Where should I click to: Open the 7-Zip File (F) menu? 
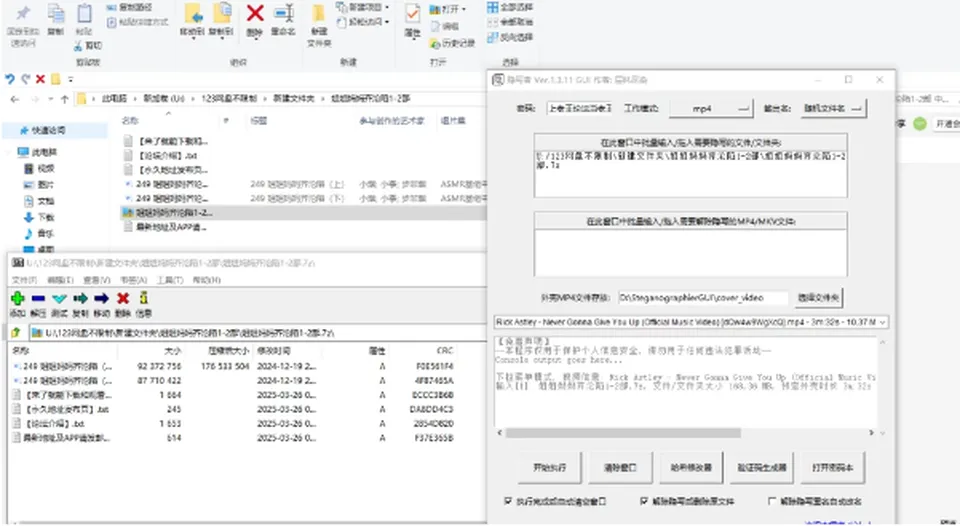coord(24,280)
